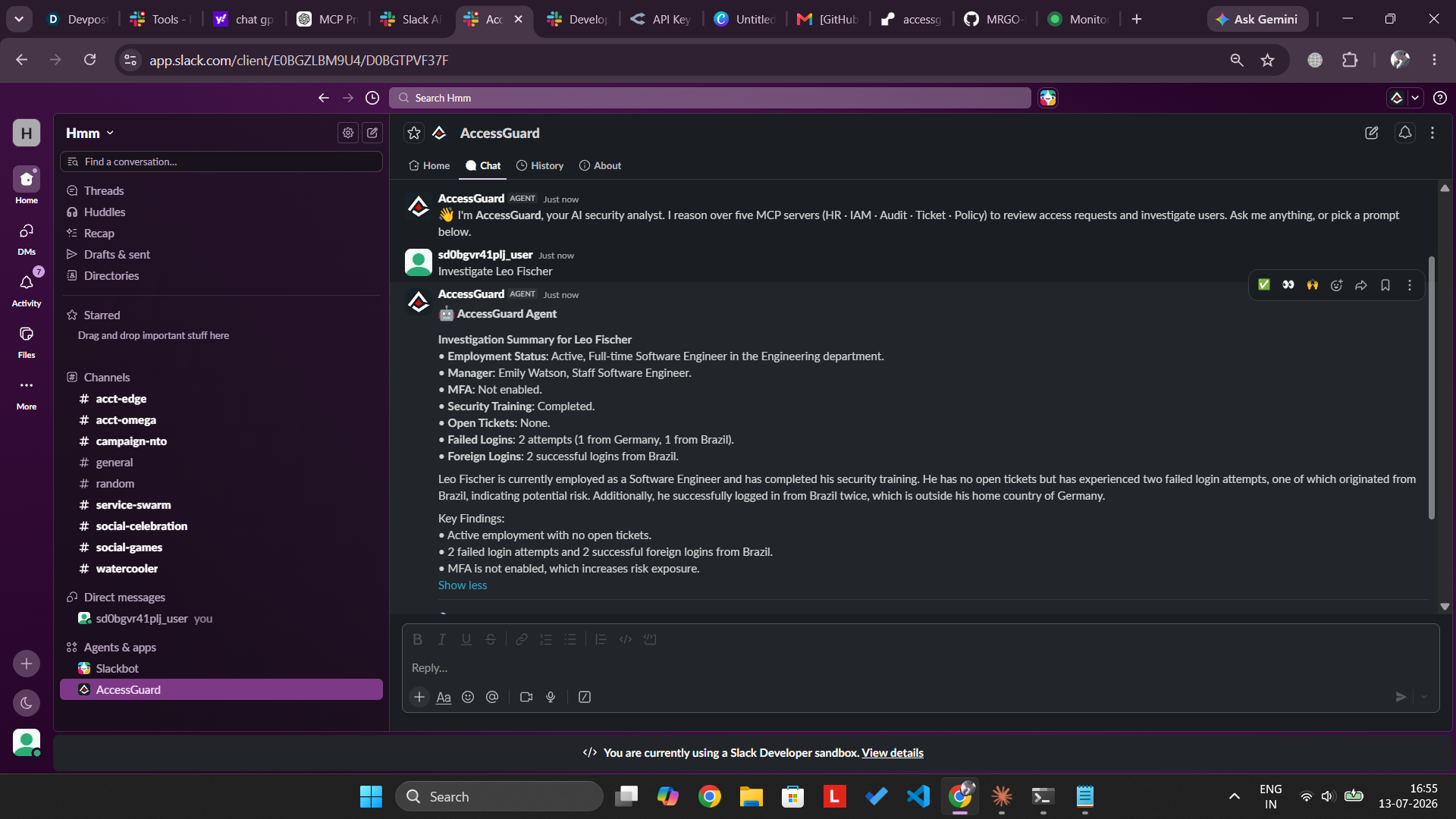1456x819 pixels.
Task: Click the Search Hmm search field
Action: pos(710,98)
